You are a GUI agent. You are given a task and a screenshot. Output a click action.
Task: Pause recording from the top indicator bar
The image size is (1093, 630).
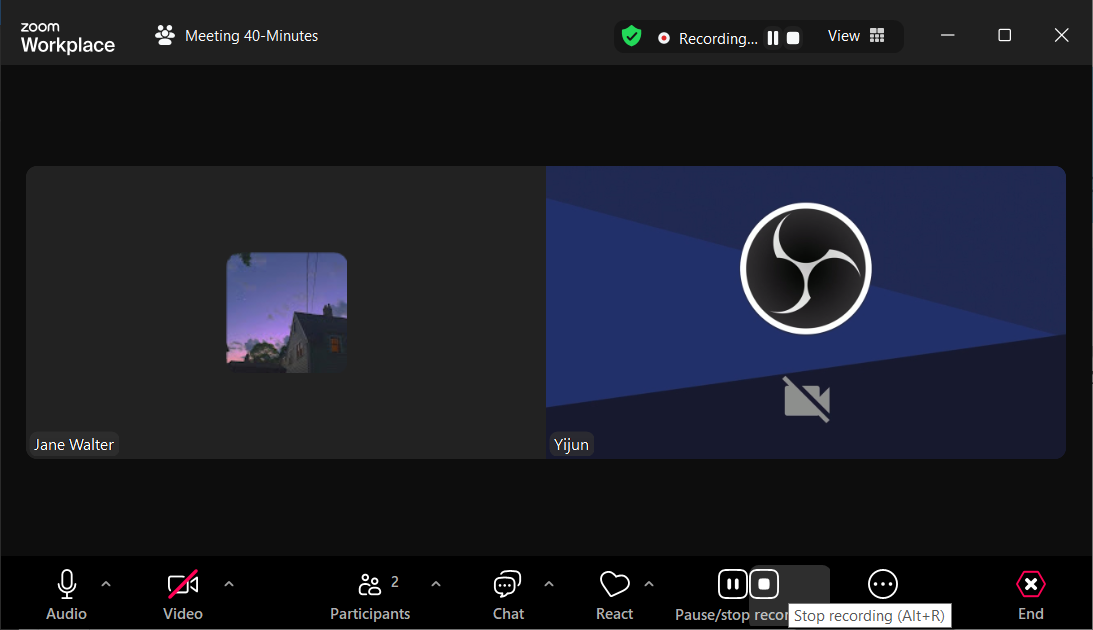(772, 38)
